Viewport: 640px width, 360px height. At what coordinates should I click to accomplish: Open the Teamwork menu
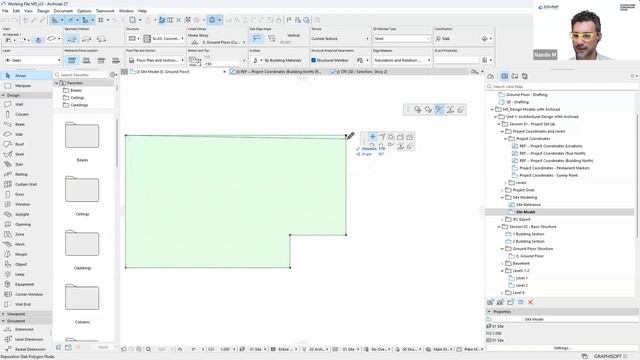[105, 11]
